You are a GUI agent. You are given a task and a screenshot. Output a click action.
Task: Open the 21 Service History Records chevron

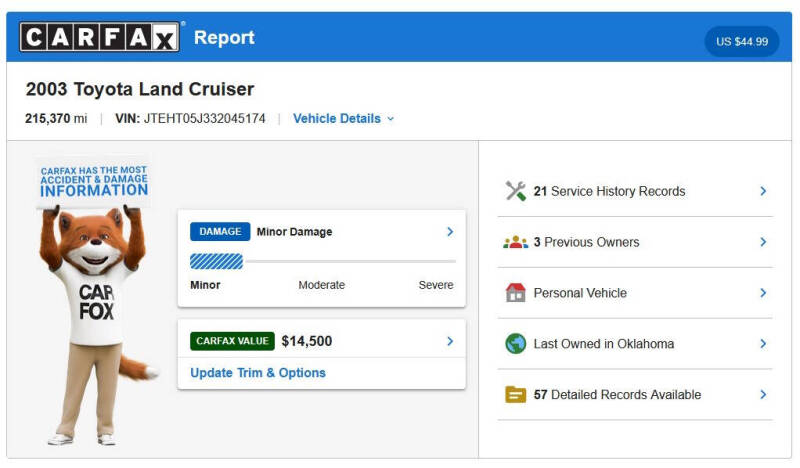click(763, 191)
